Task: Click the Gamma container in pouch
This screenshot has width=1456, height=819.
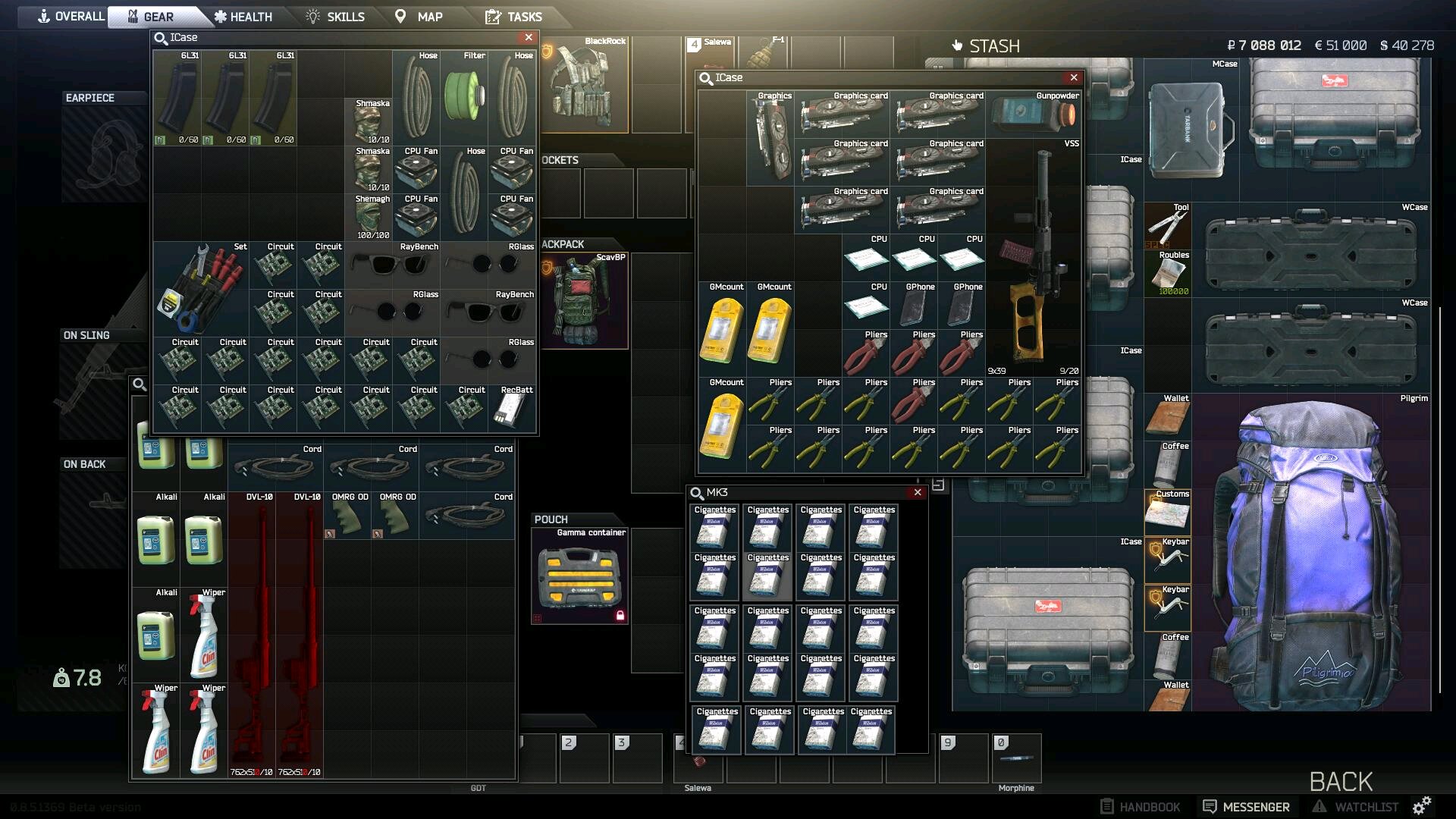Action: 579,576
